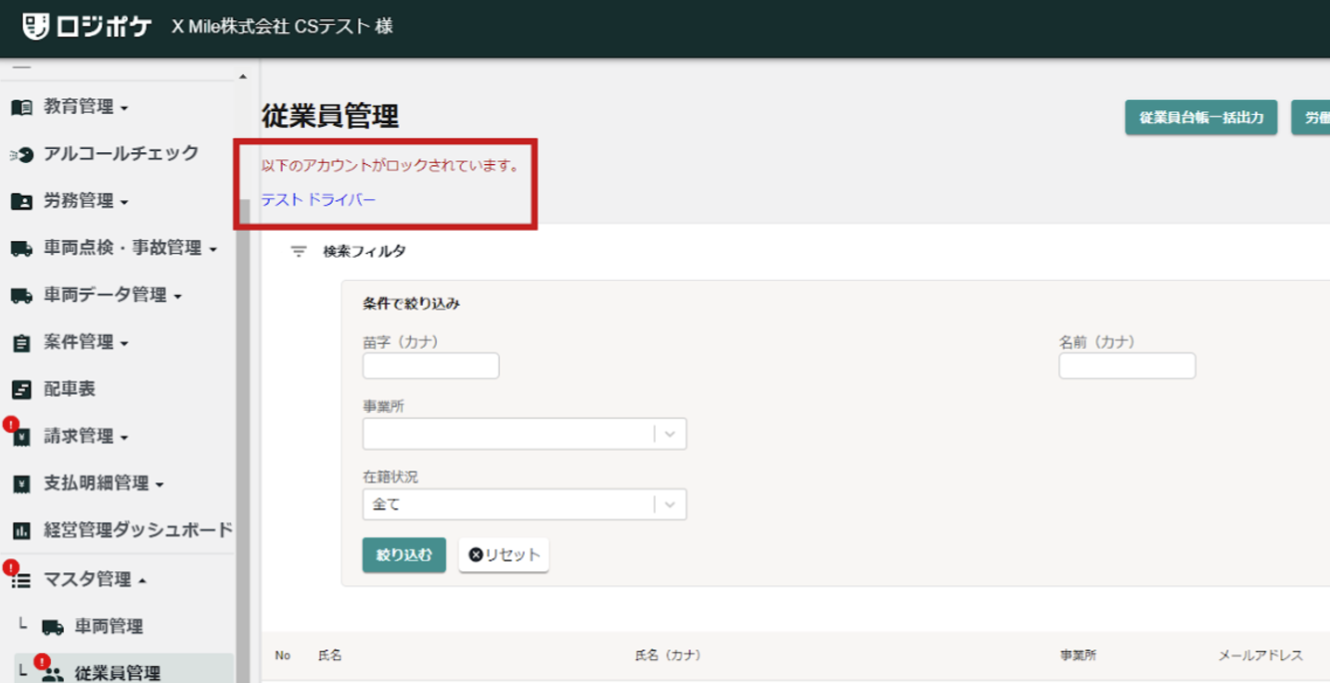Viewport: 1330px width, 683px height.
Task: Click the filter icon beside 検索フィルタ
Action: coord(298,252)
